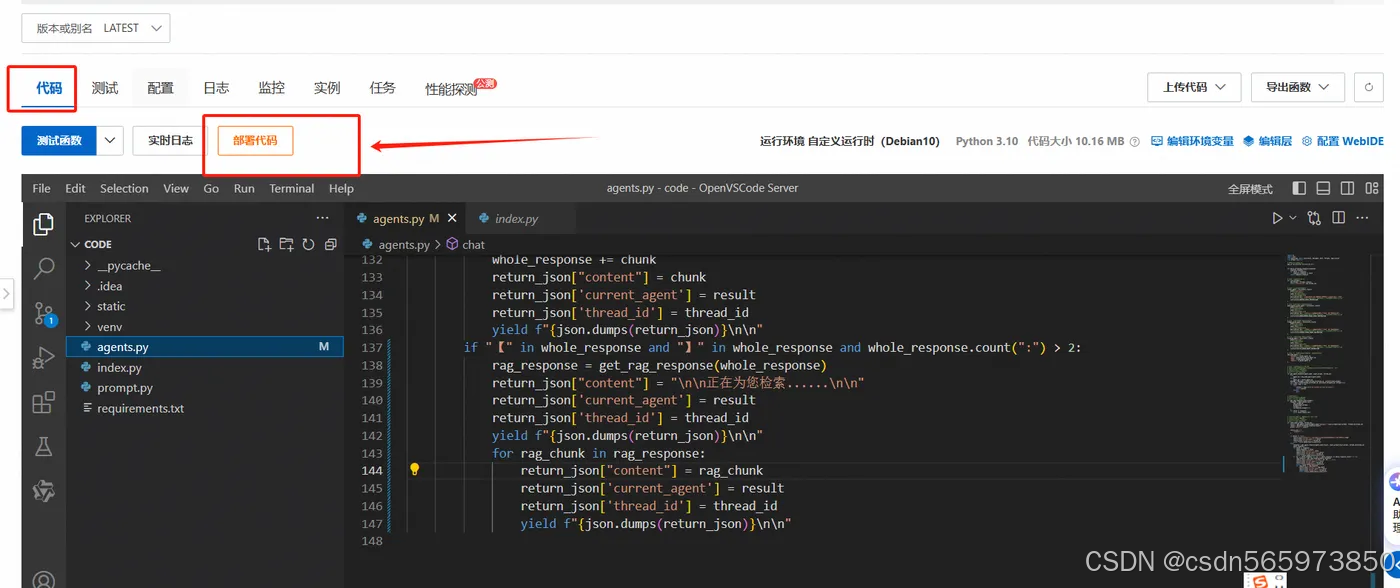
Task: Customize editor layout icon in title bar
Action: (1372, 188)
